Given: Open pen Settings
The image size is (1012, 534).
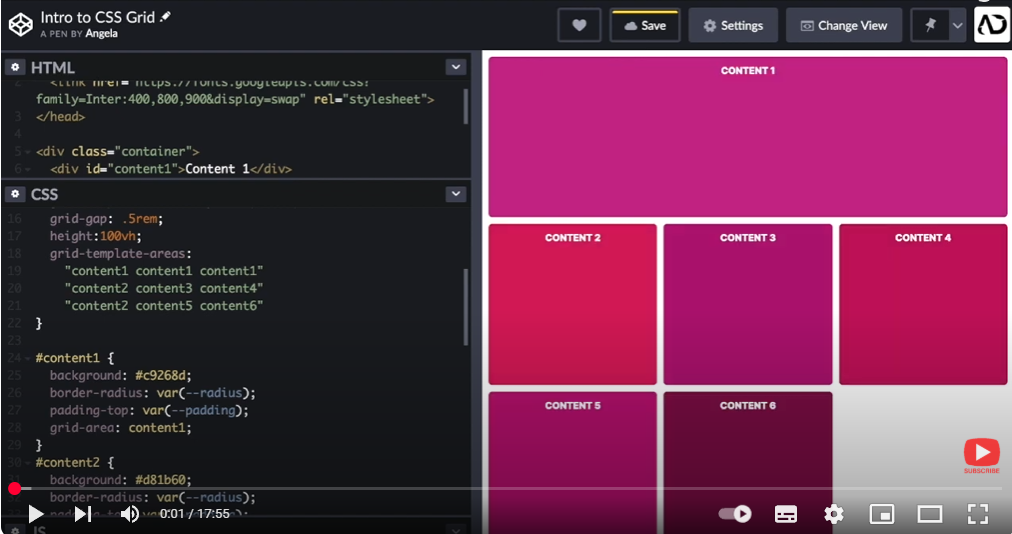Looking at the screenshot, I should (733, 25).
